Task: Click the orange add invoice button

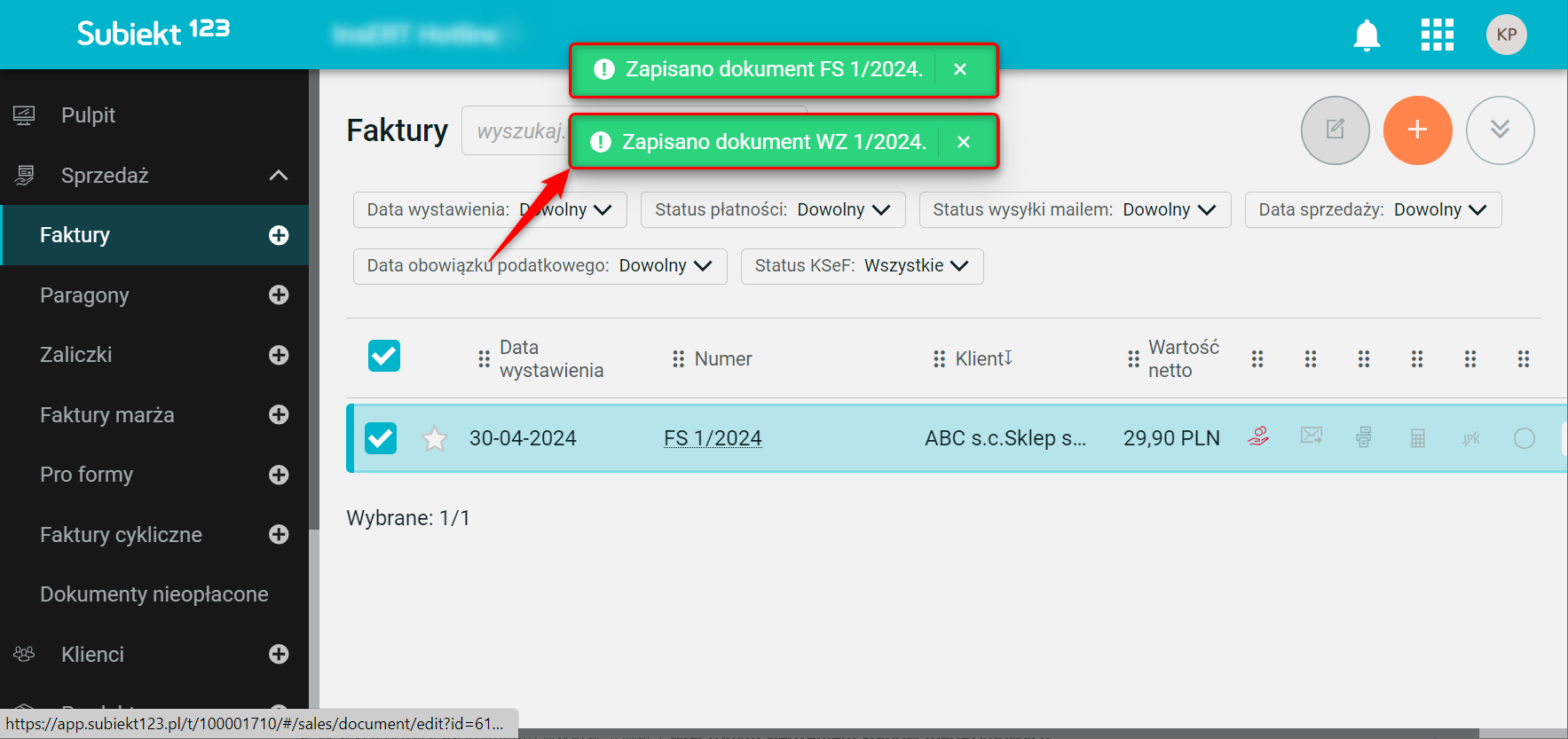Action: (1418, 130)
